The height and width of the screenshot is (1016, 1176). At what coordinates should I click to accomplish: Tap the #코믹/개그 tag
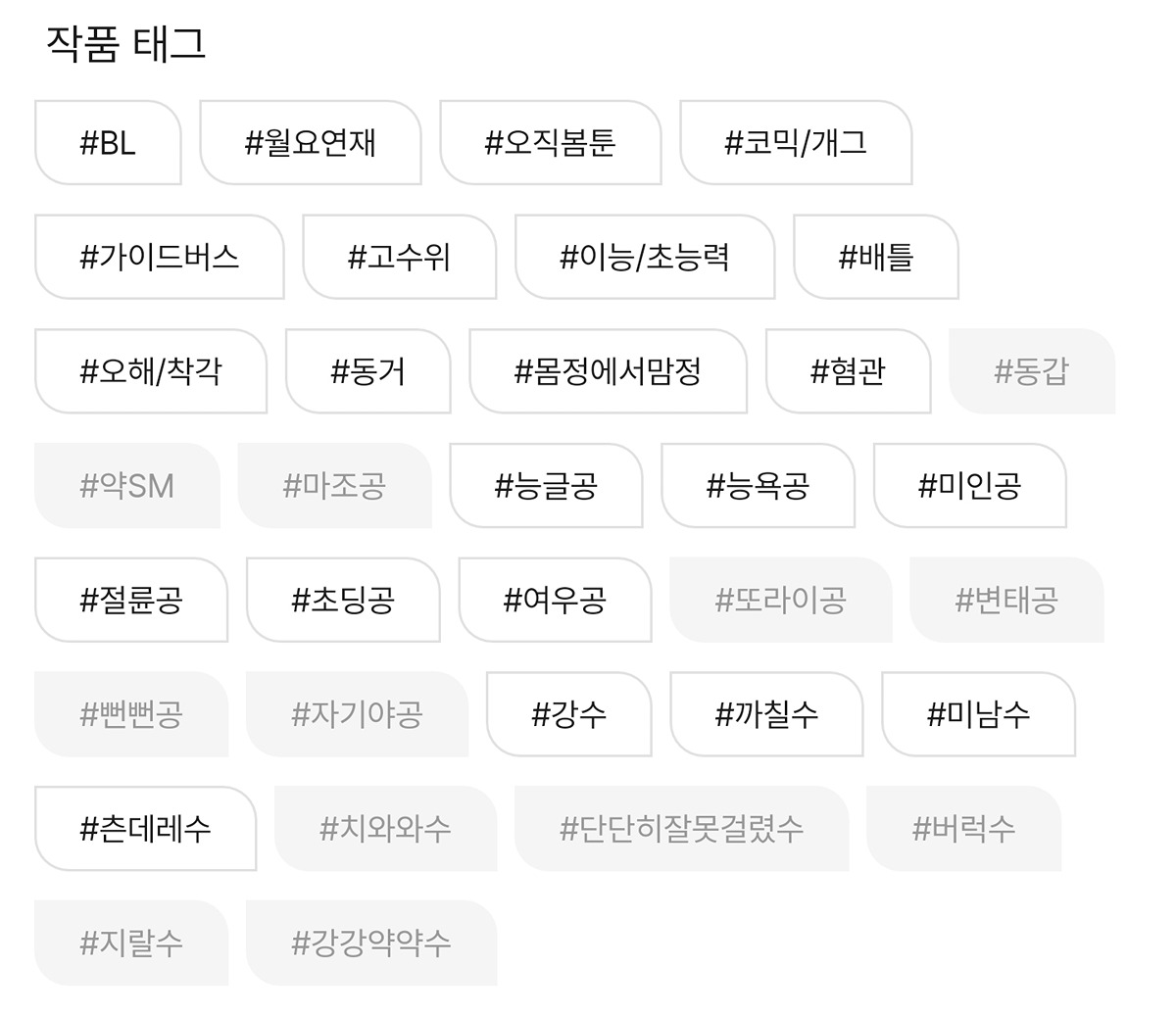tap(796, 143)
